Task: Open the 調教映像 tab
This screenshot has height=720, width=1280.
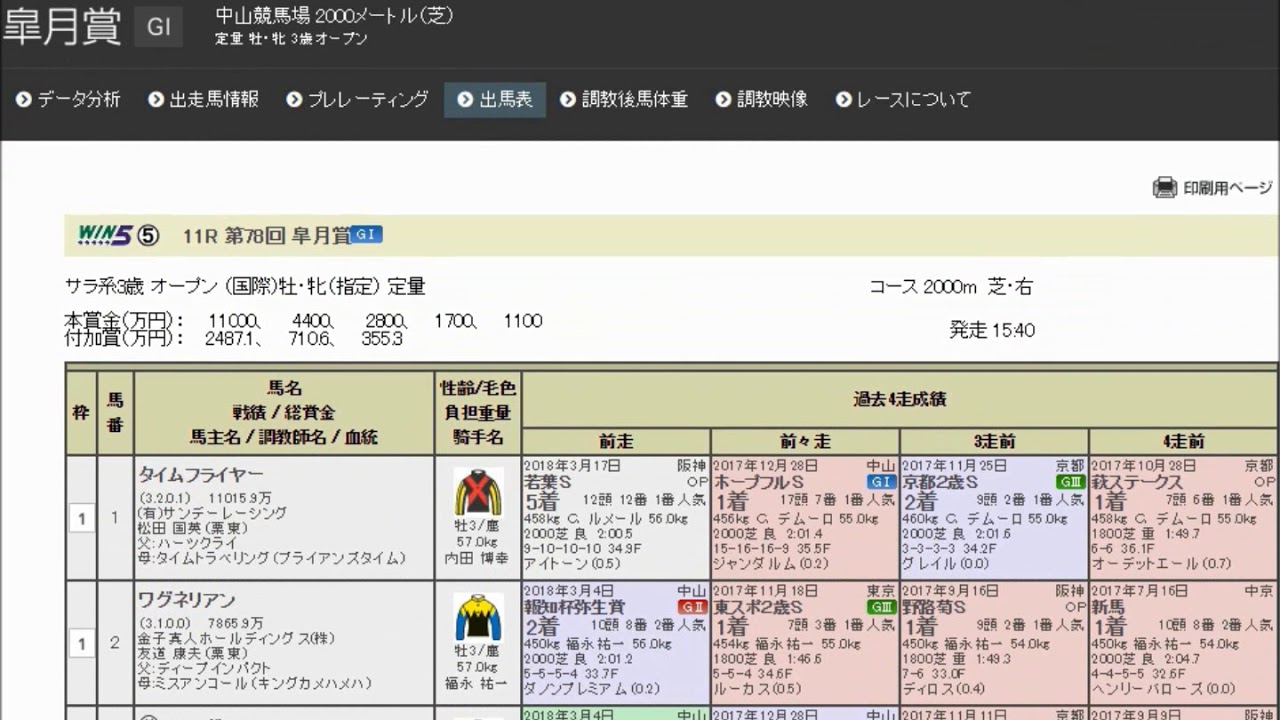Action: pos(761,100)
